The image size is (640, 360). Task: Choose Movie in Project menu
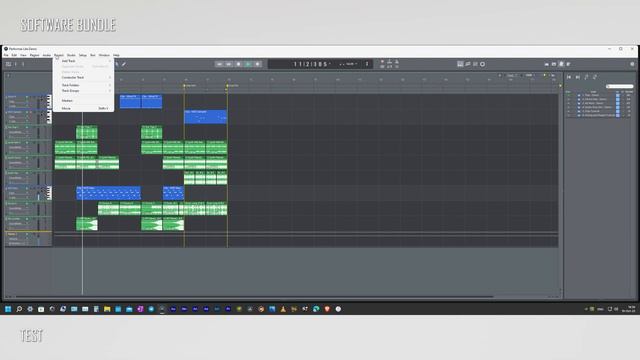point(84,108)
